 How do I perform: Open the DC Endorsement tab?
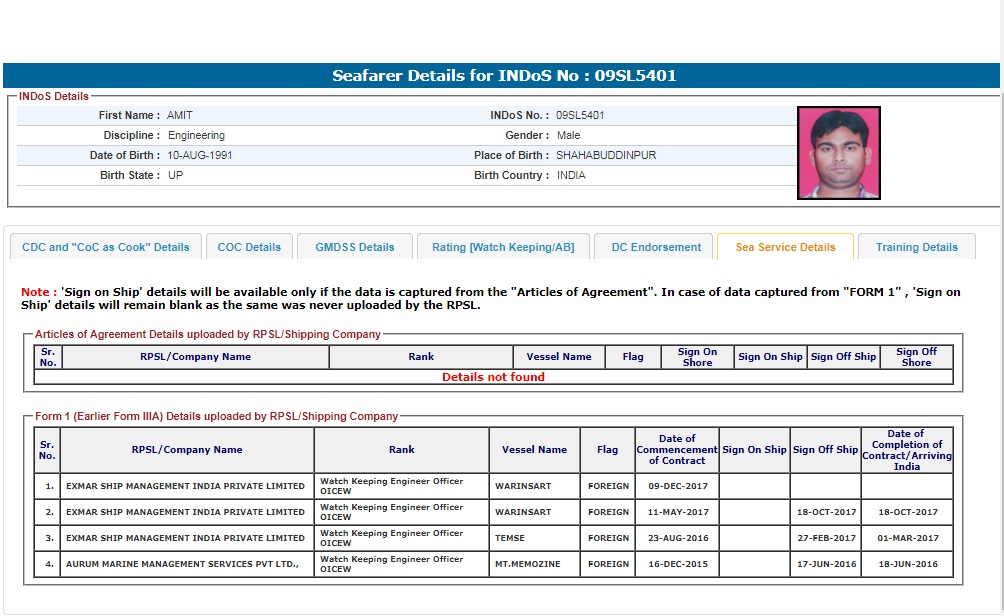click(654, 247)
